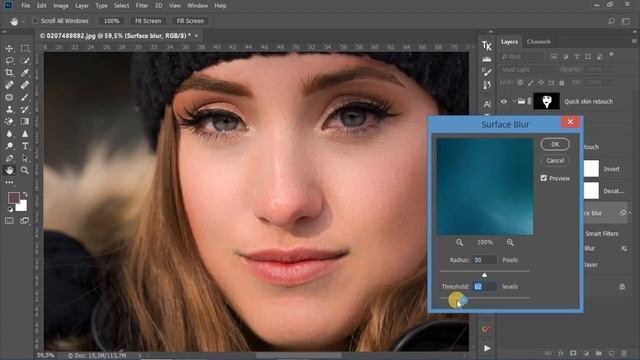Select the Eyedropper tool
The image size is (640, 360).
click(x=25, y=73)
